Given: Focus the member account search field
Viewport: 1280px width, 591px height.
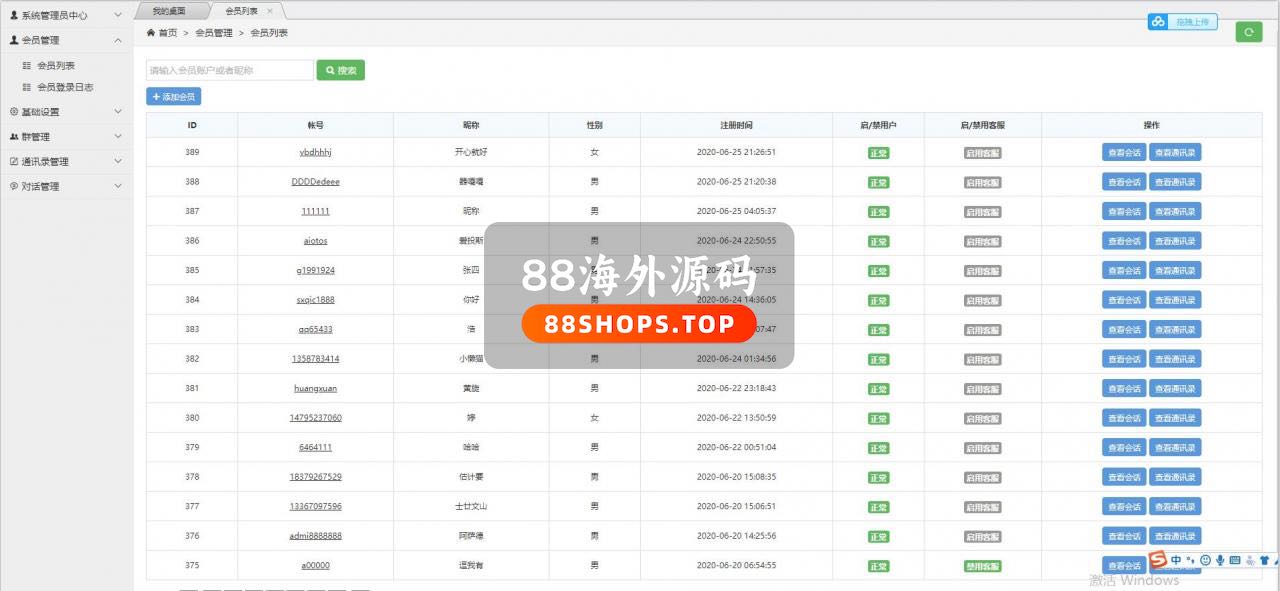Looking at the screenshot, I should 230,71.
